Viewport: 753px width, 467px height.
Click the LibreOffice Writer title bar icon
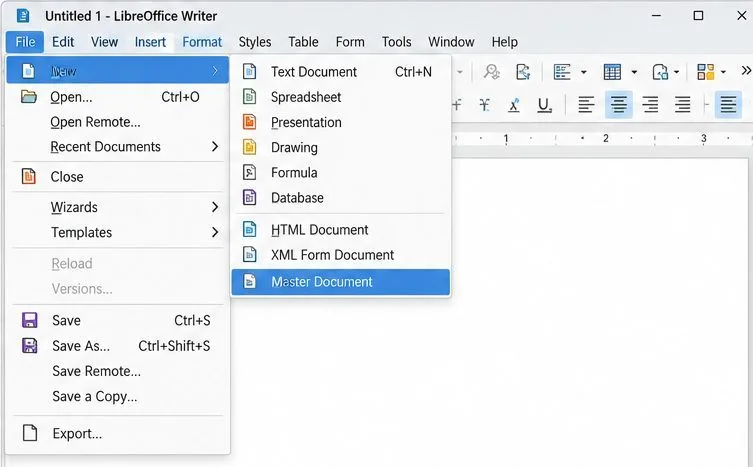(x=23, y=15)
